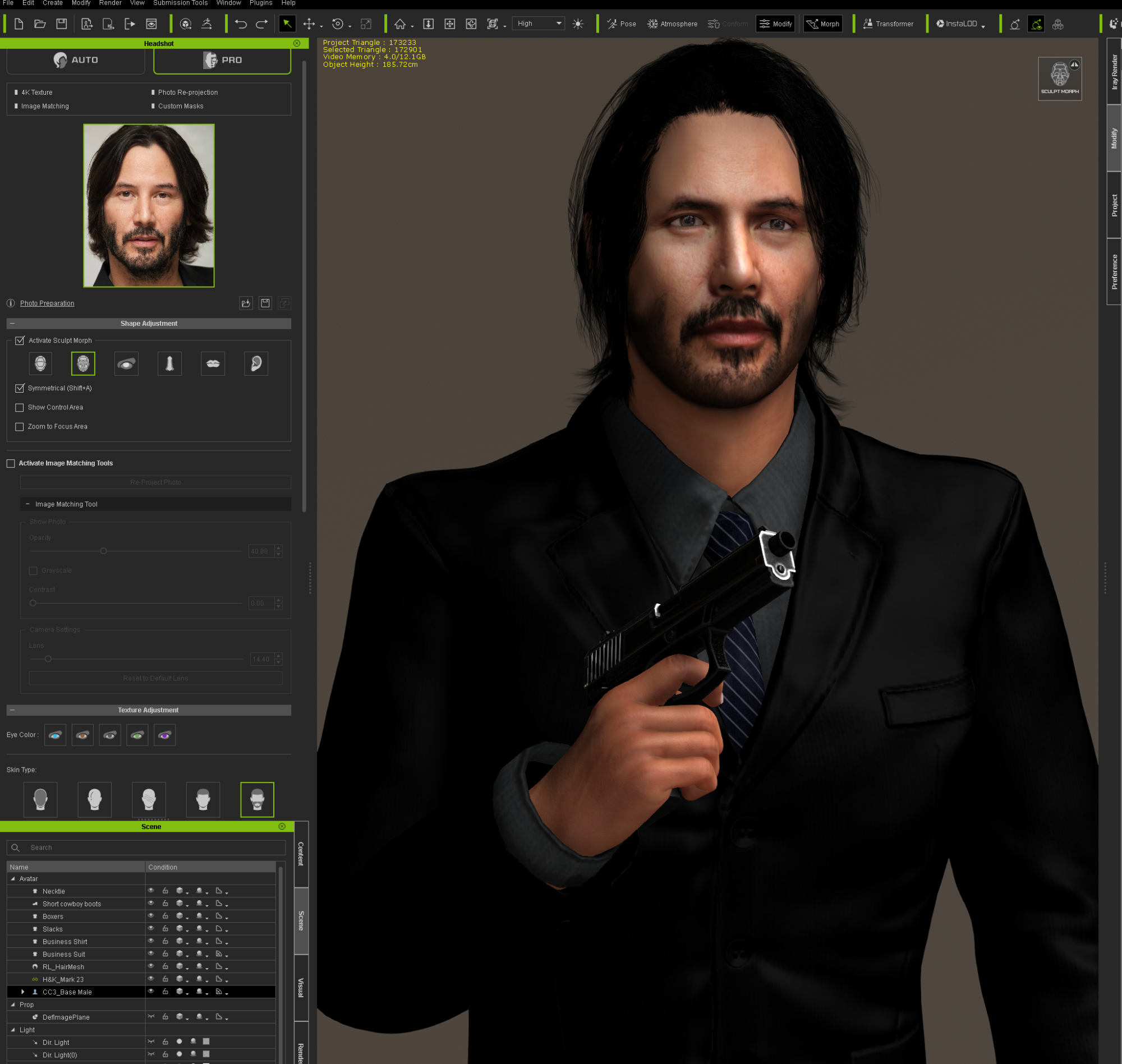Uncheck Activate Sculpt Morph
This screenshot has width=1122, height=1064.
click(x=20, y=340)
